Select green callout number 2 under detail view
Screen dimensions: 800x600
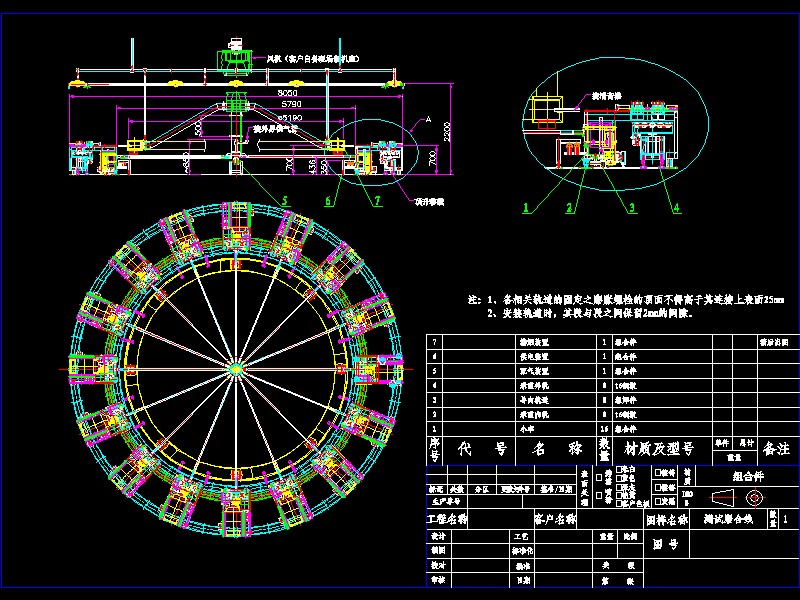point(569,208)
